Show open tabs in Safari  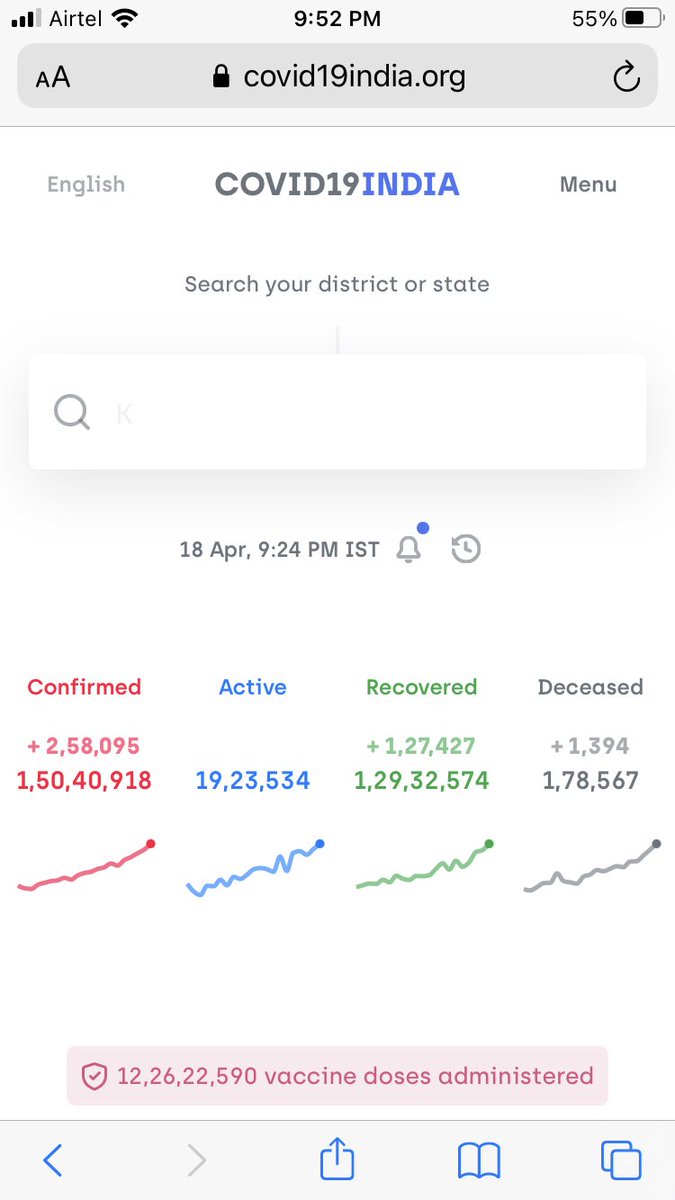coord(621,1160)
